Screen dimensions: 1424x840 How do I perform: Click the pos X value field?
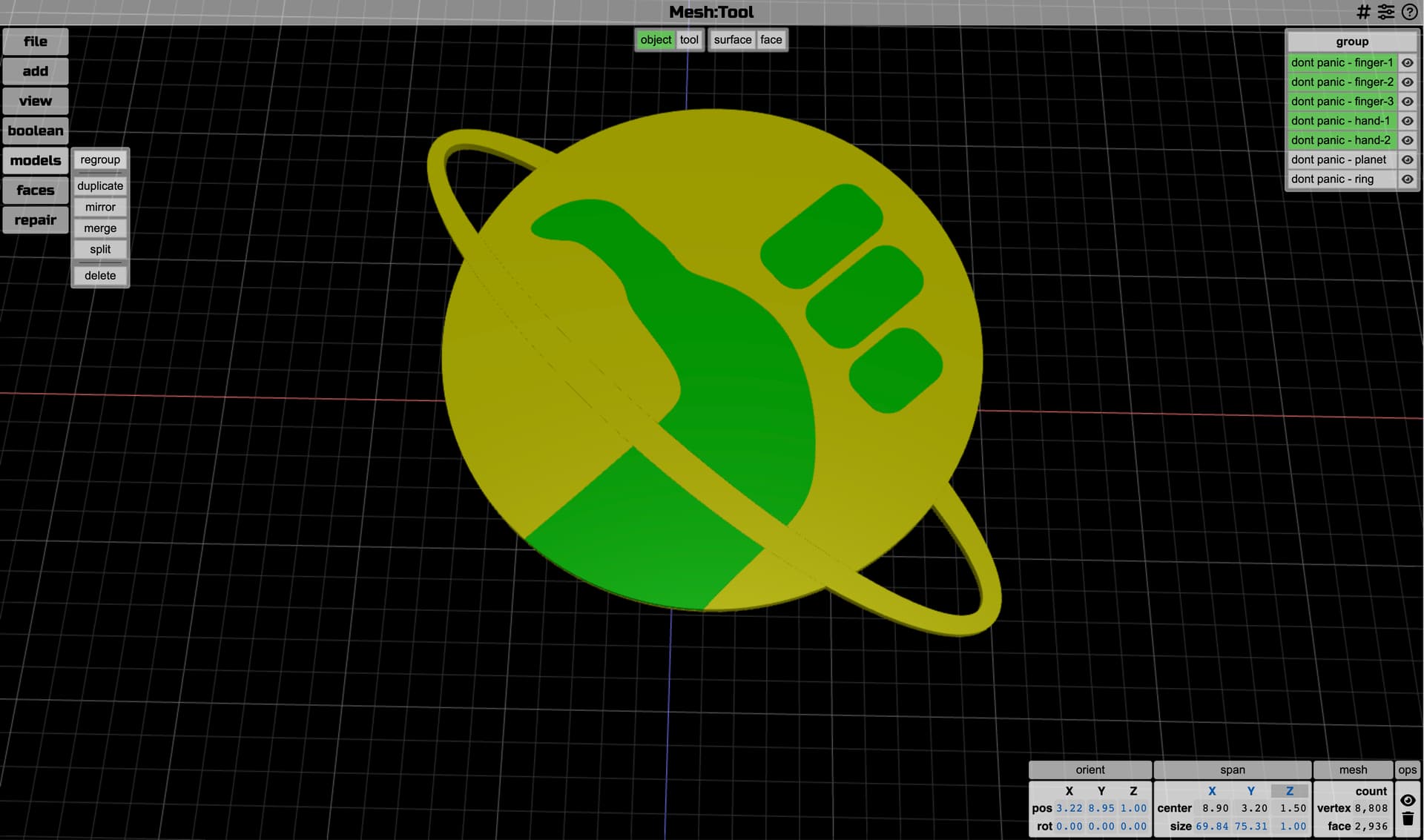[x=1069, y=808]
